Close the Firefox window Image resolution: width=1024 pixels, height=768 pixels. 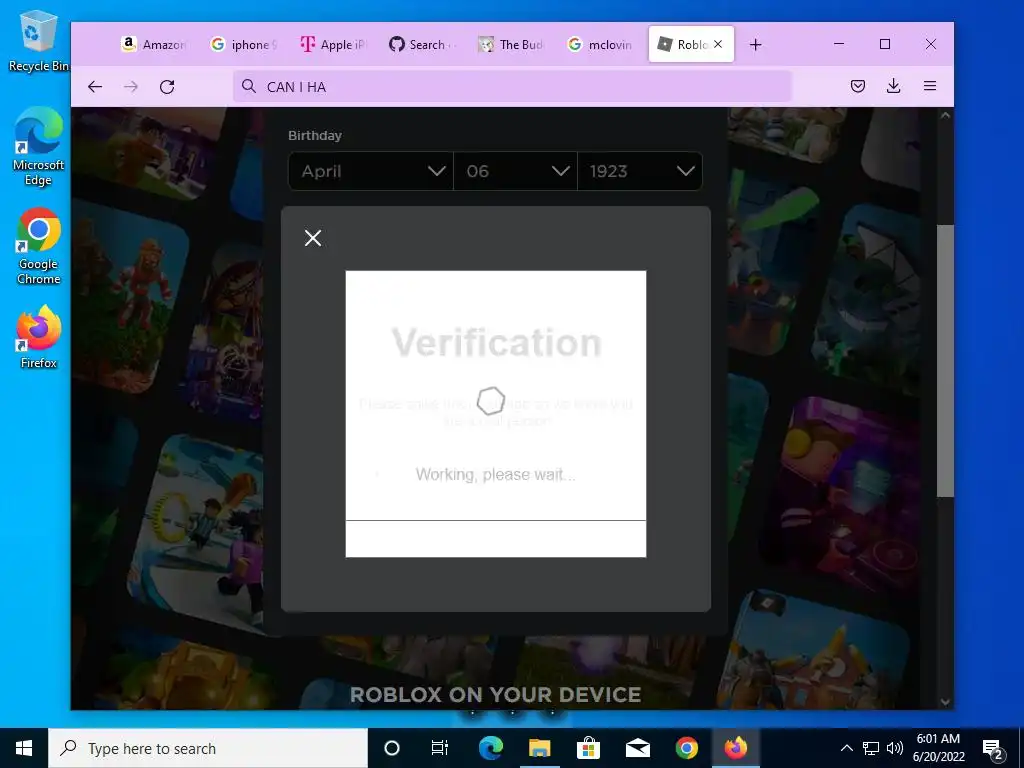tap(931, 44)
